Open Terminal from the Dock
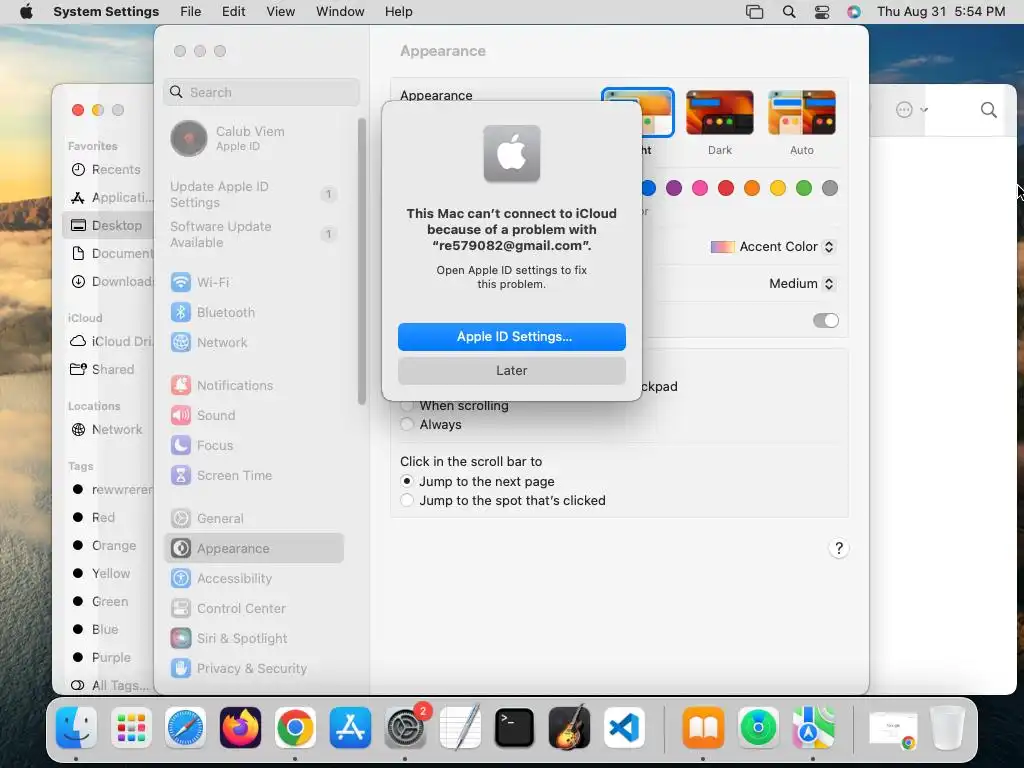The height and width of the screenshot is (768, 1024). tap(515, 728)
